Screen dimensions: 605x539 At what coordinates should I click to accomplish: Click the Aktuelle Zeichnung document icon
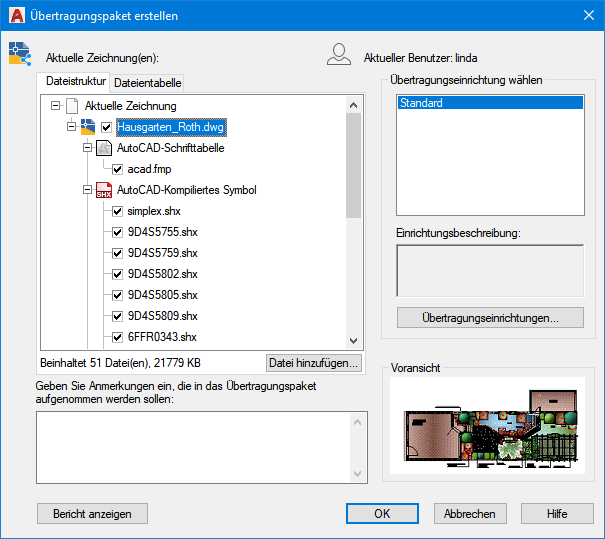(70, 106)
